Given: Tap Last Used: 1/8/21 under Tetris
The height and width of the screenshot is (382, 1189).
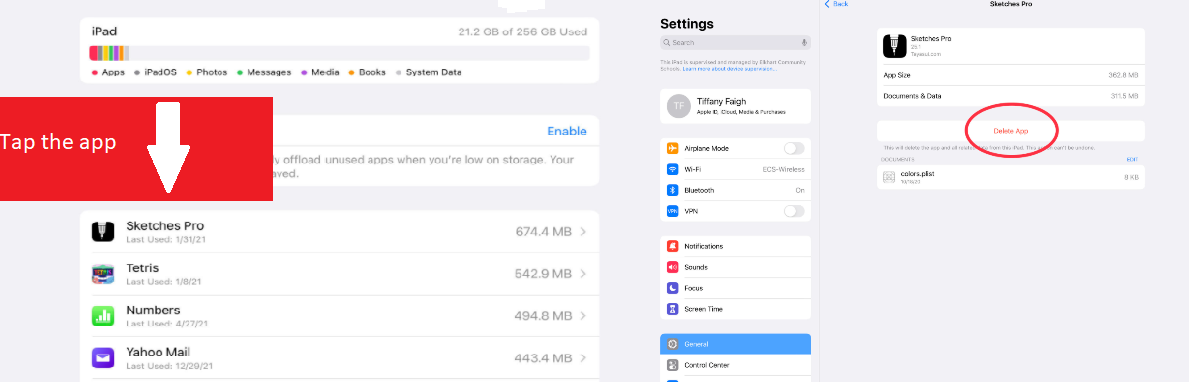Looking at the screenshot, I should coord(164,281).
